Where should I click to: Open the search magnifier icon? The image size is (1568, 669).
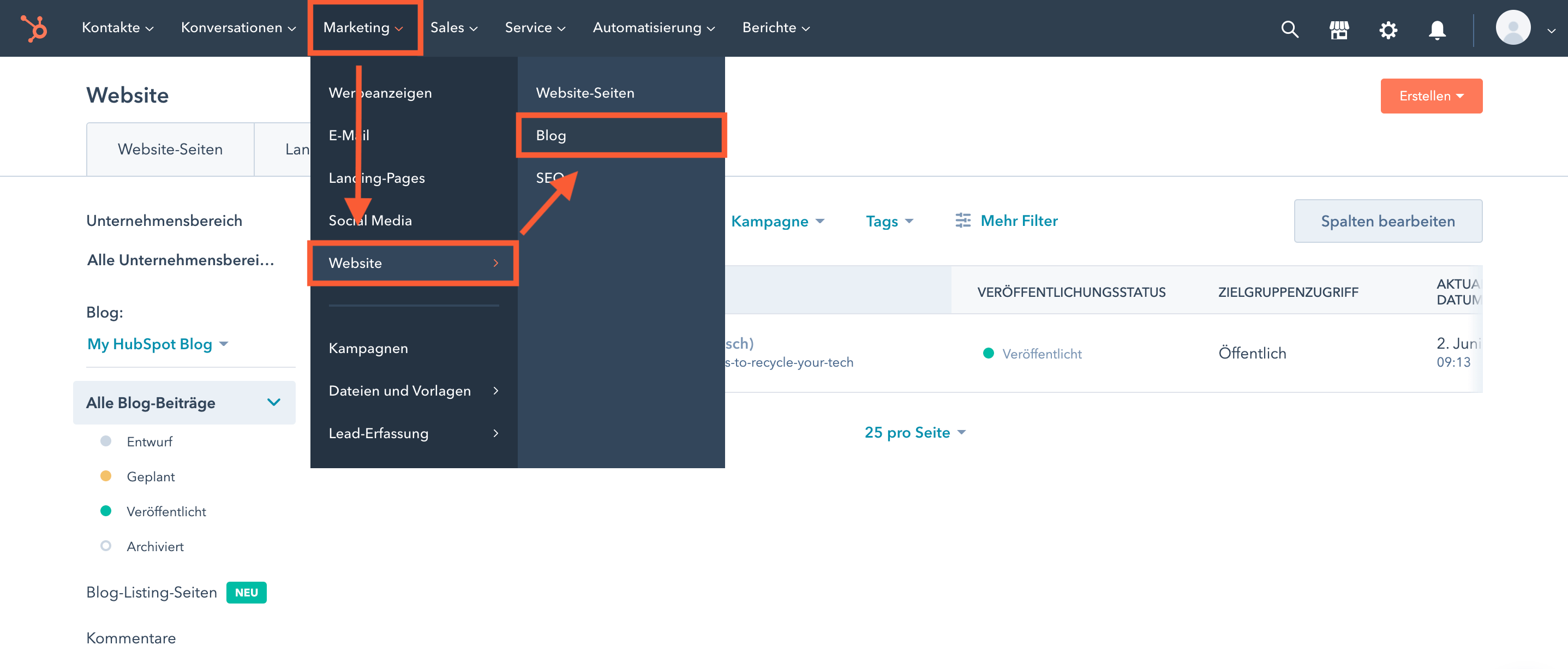(1289, 28)
